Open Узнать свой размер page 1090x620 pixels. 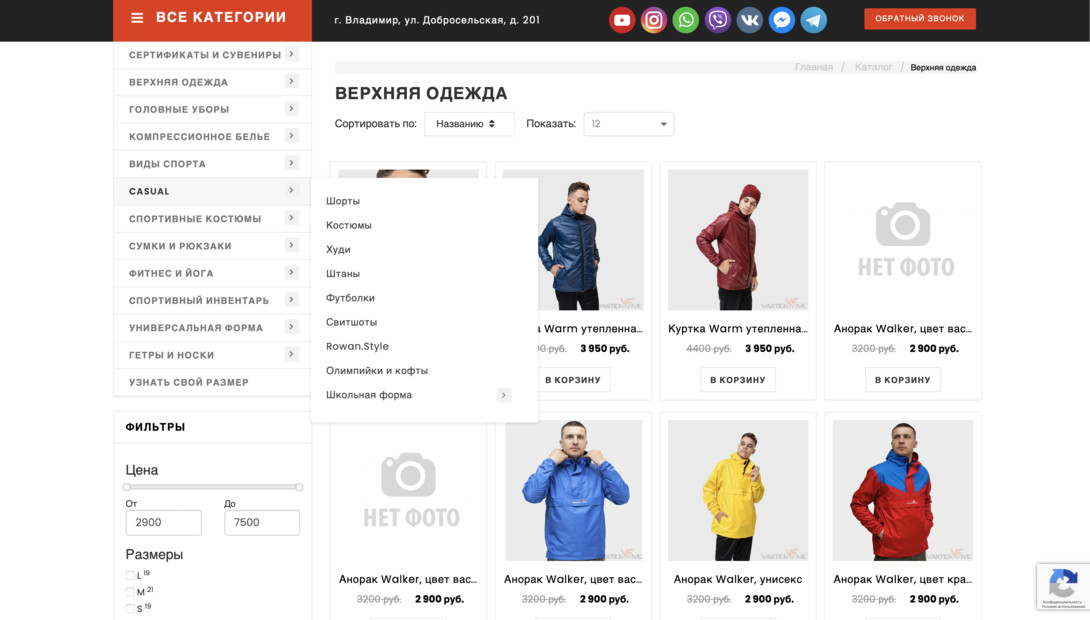[x=212, y=382]
